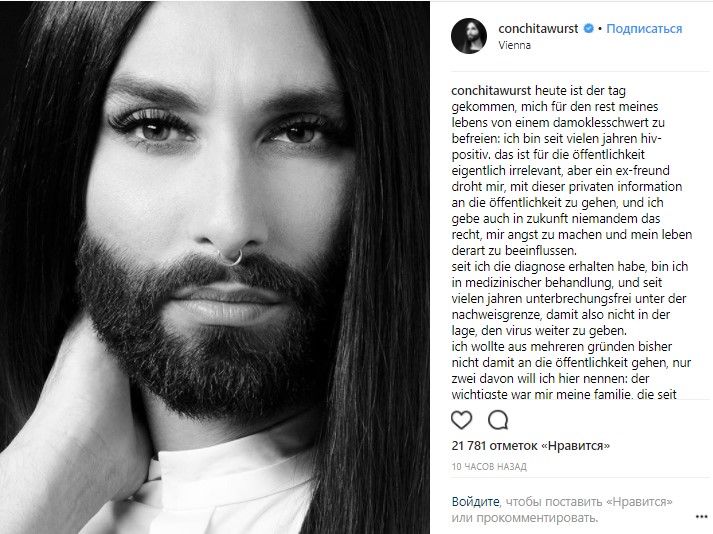Open the conchitawurst profile avatar
The width and height of the screenshot is (713, 534).
pyautogui.click(x=469, y=35)
